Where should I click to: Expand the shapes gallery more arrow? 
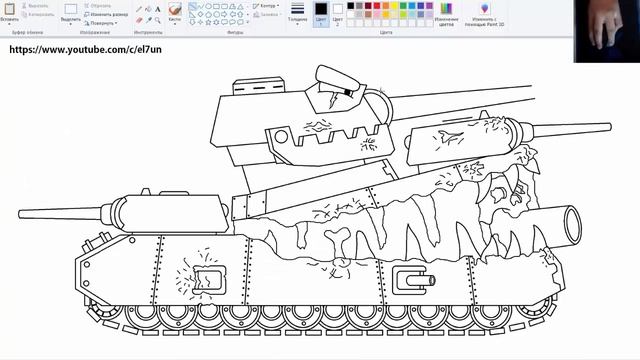(x=248, y=22)
